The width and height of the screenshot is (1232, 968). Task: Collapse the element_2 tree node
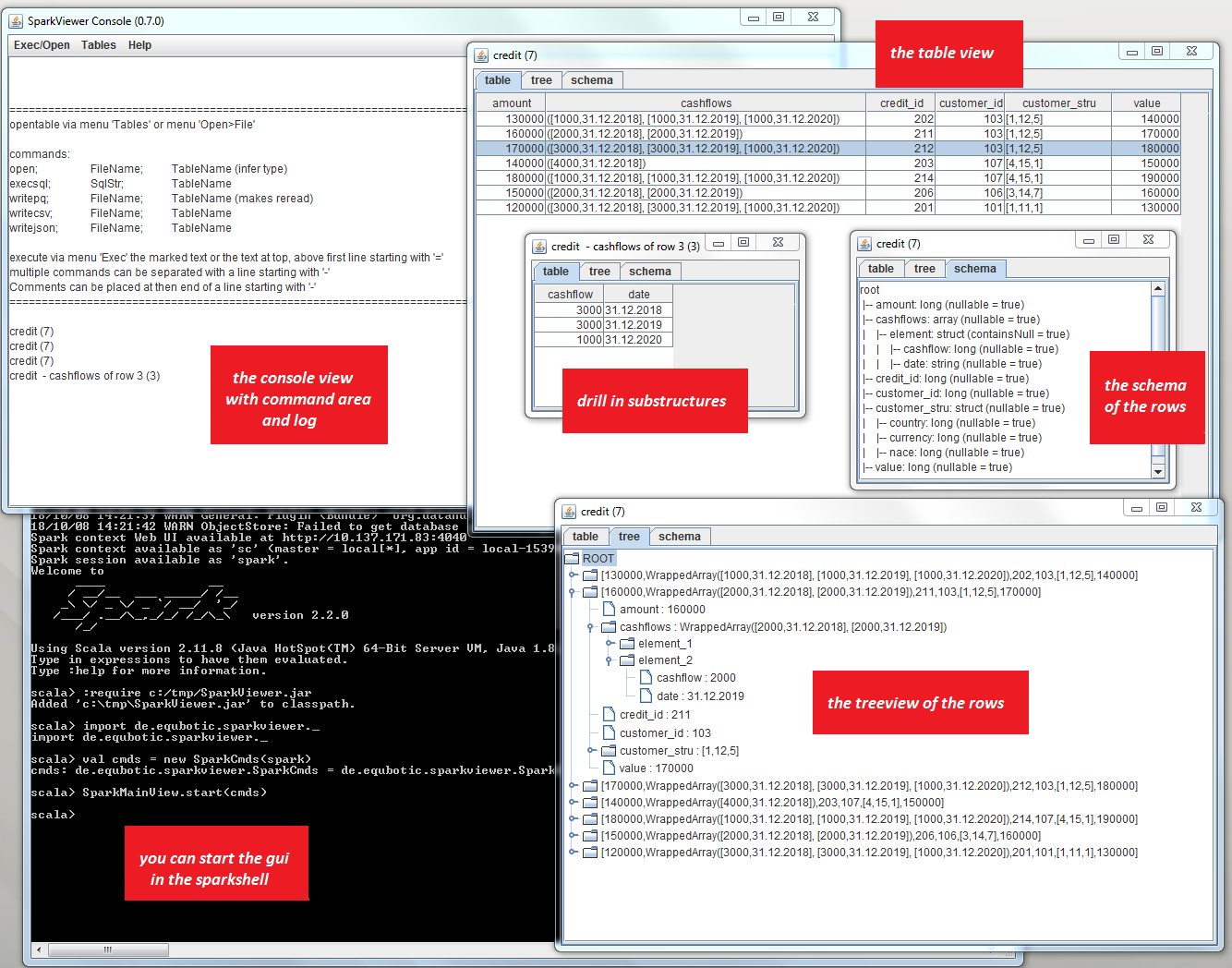pyautogui.click(x=610, y=660)
